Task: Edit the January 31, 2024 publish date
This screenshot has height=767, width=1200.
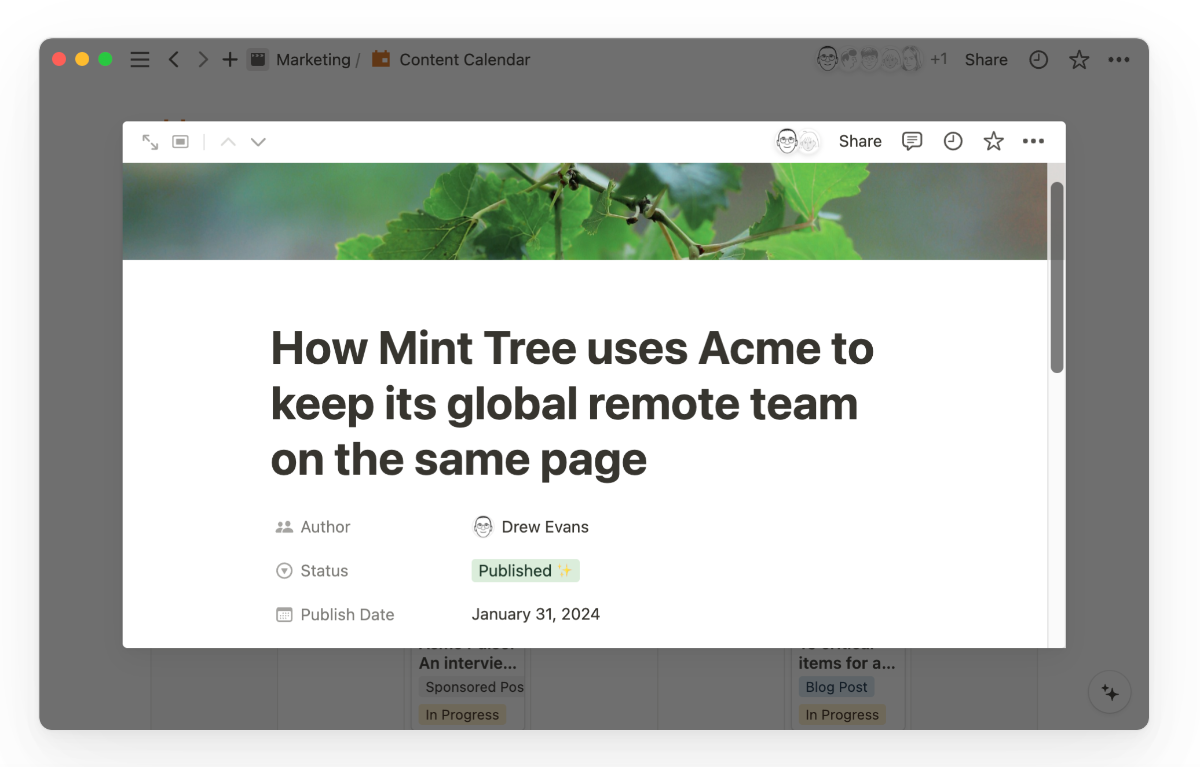Action: tap(536, 614)
